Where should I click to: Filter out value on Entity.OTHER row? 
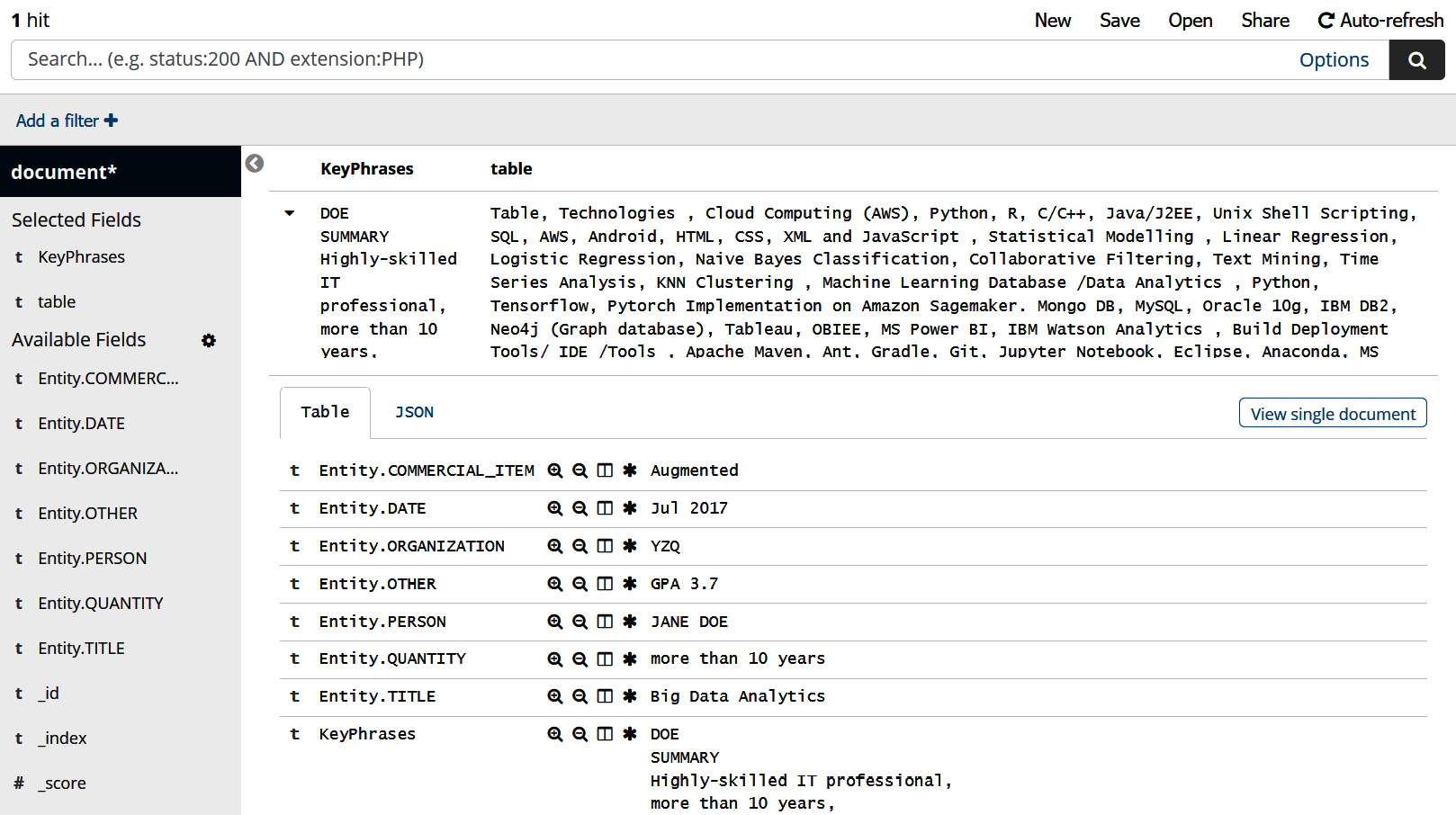580,584
